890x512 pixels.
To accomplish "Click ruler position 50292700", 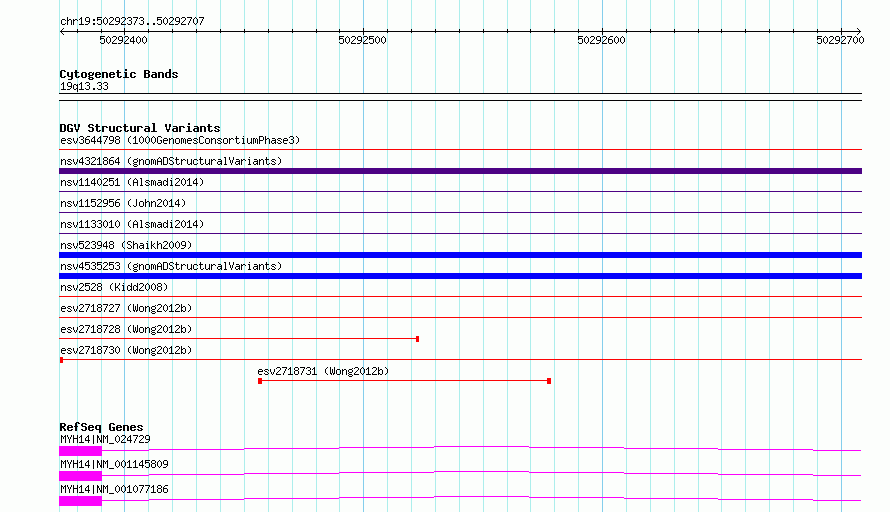I will pos(840,40).
